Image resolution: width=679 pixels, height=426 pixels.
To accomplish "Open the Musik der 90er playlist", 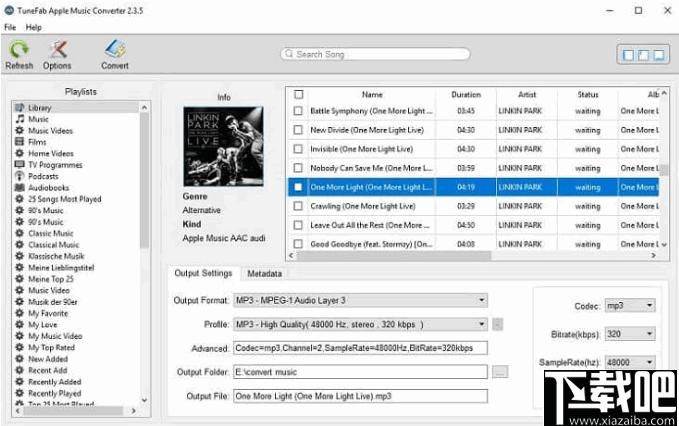I will [x=53, y=302].
